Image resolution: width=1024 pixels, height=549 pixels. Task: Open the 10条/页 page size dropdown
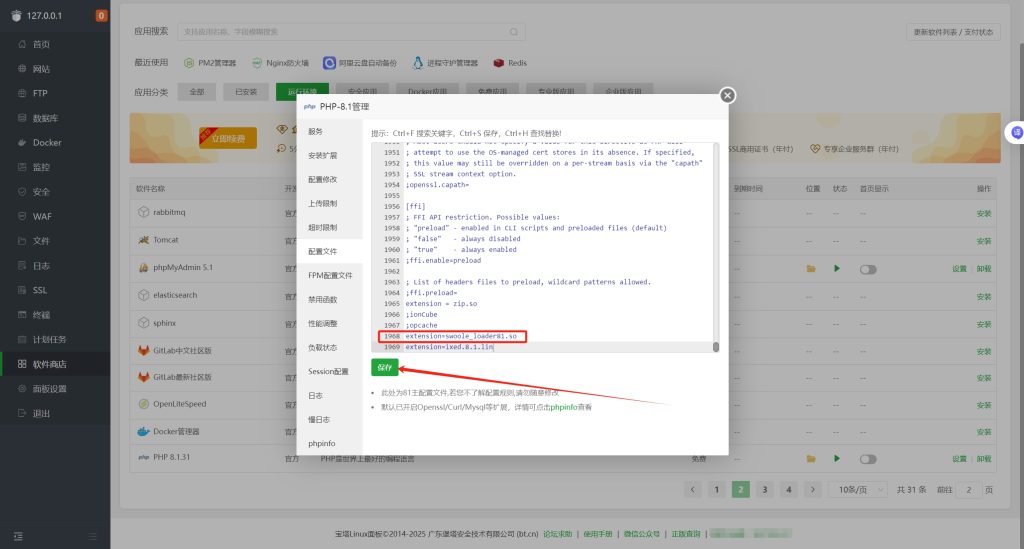[858, 489]
